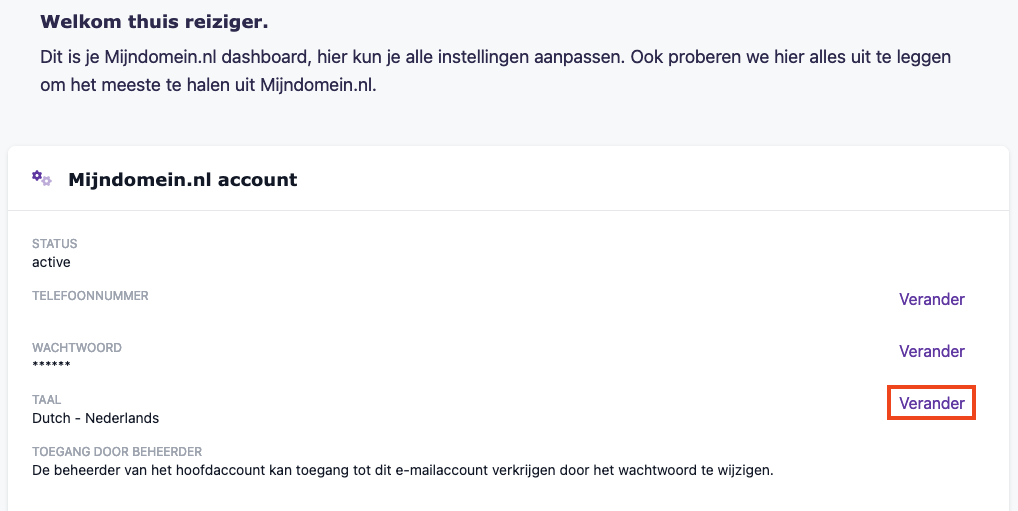Change the phone number via Verander
This screenshot has height=511, width=1018.
tap(931, 299)
